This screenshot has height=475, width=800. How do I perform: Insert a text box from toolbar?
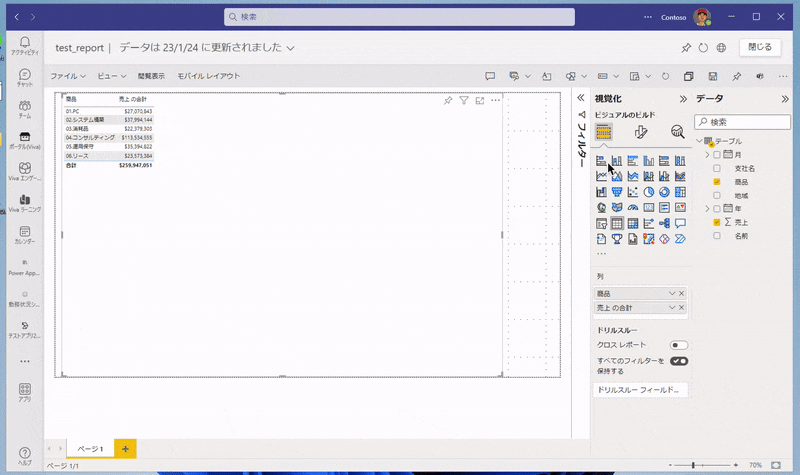pos(546,76)
